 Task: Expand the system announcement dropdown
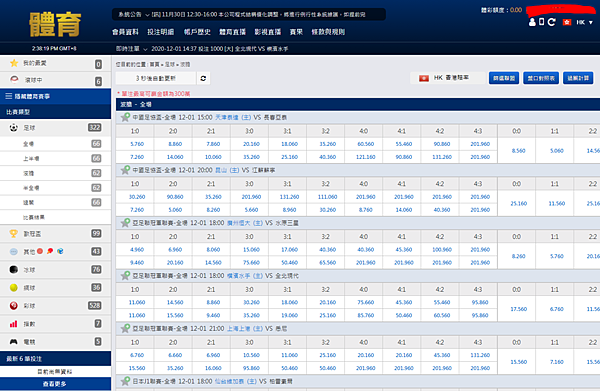147,15
